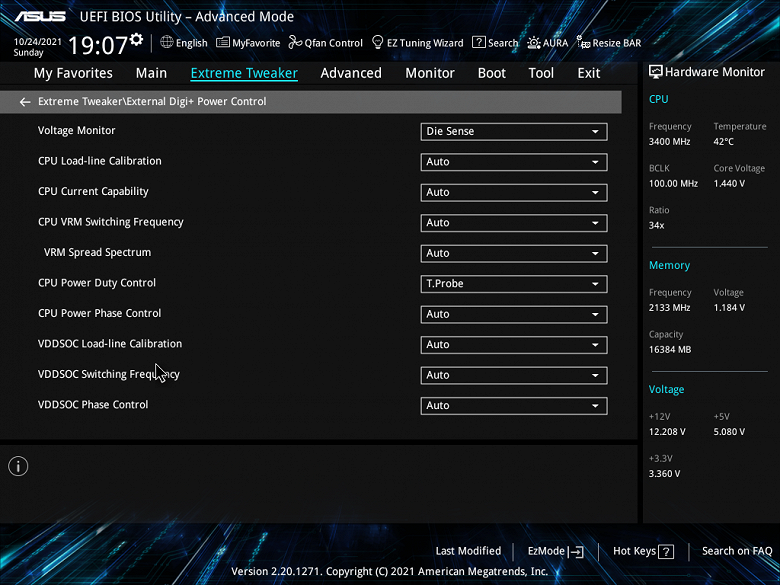Click Core Voltage value 1.440 V
Viewport: 780px width, 585px height.
click(x=729, y=184)
